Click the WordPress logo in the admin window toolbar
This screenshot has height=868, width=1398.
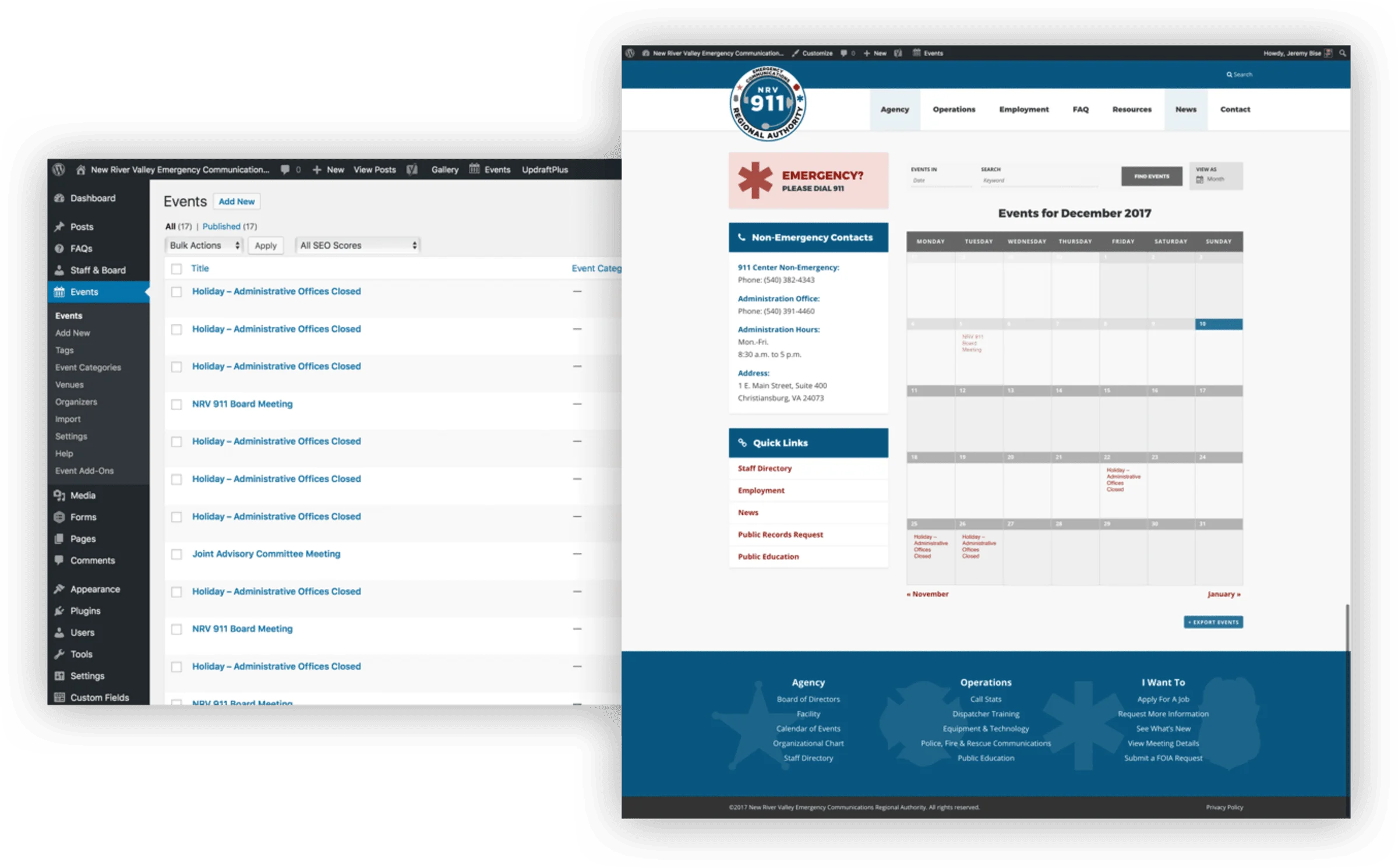[58, 170]
